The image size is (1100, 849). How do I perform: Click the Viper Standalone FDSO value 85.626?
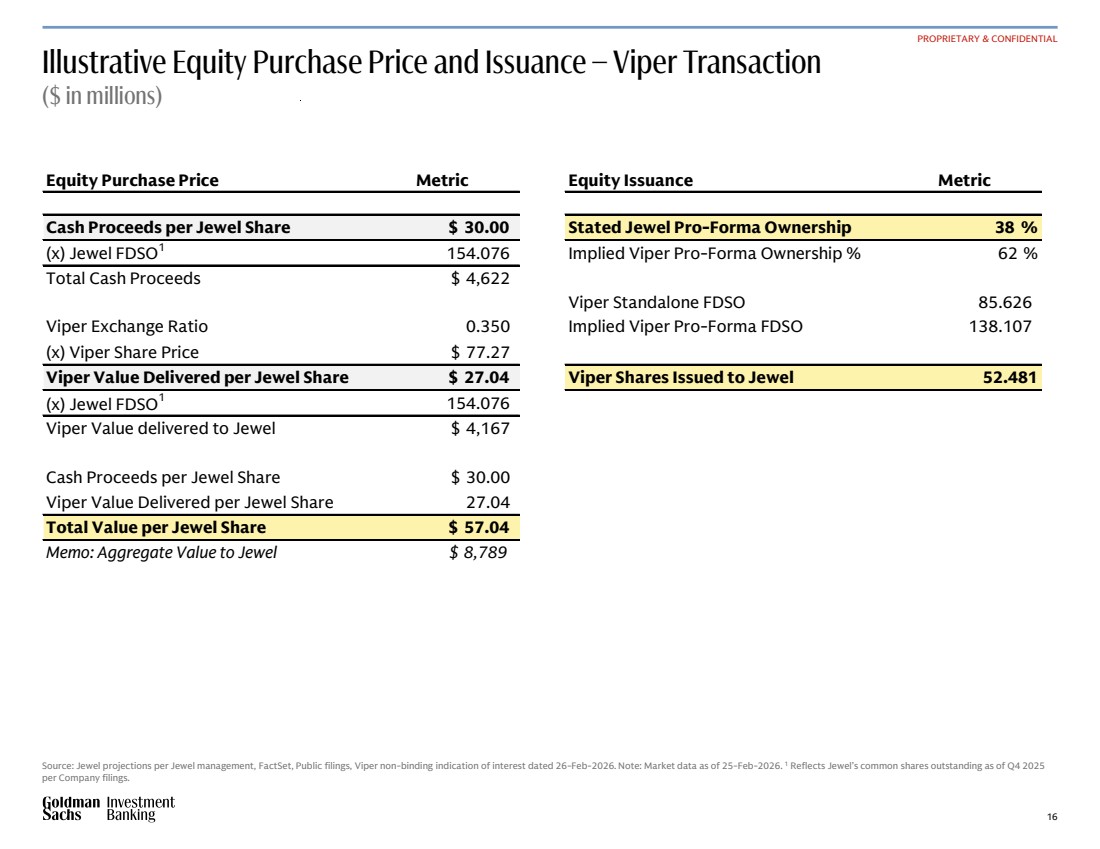point(1004,302)
